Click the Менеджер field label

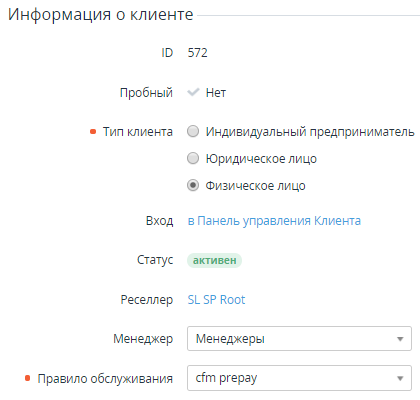[x=143, y=339]
